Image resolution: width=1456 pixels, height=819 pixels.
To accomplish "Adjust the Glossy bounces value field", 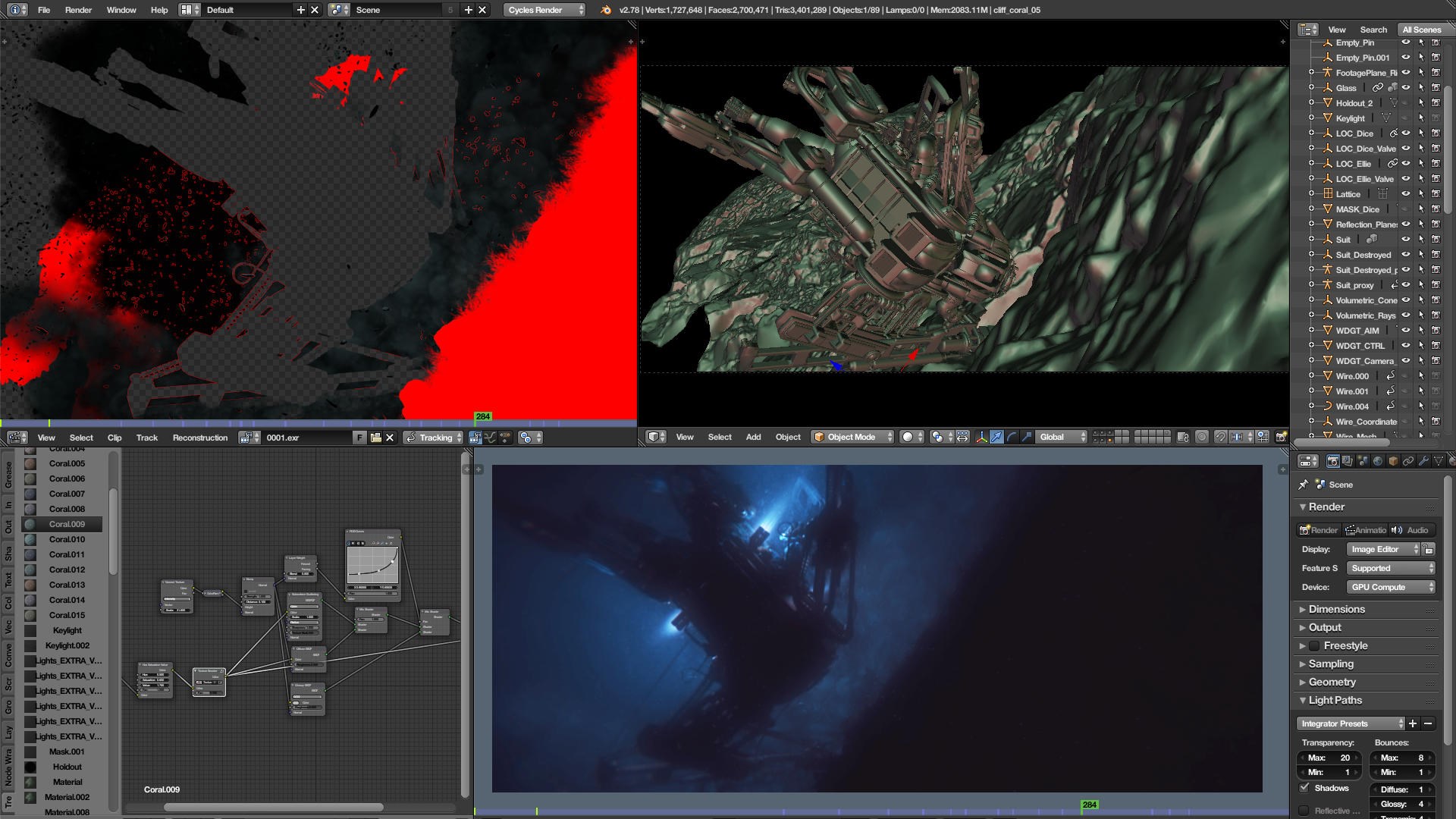I will pos(1401,804).
